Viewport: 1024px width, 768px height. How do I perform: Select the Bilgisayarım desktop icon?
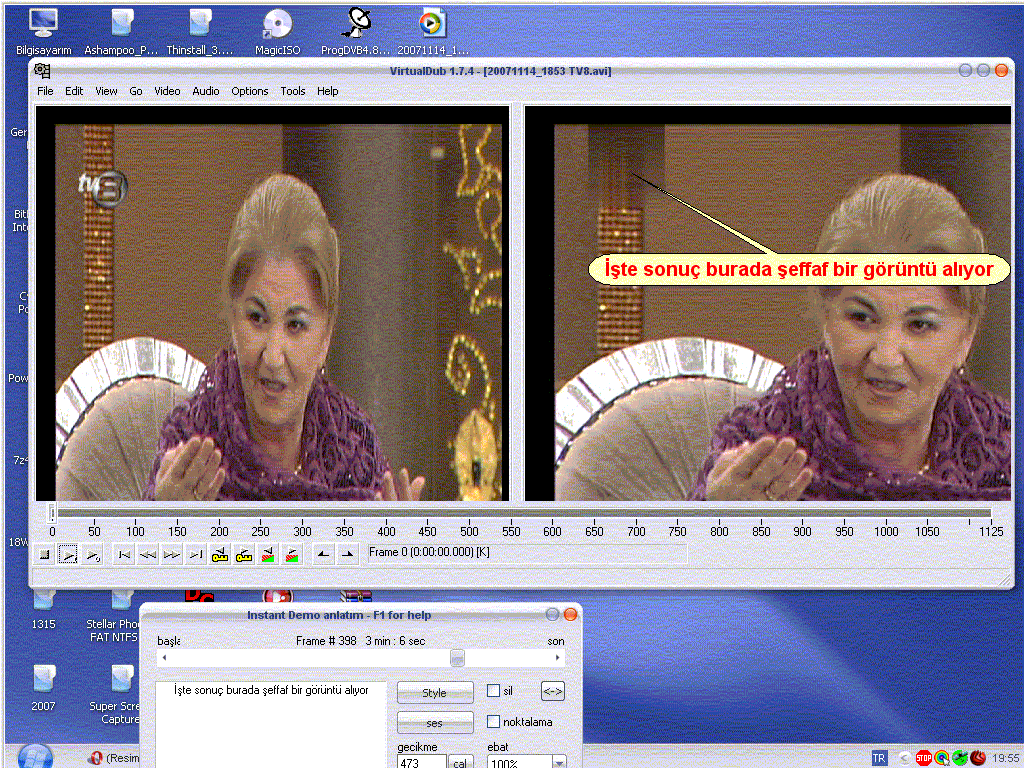point(43,31)
